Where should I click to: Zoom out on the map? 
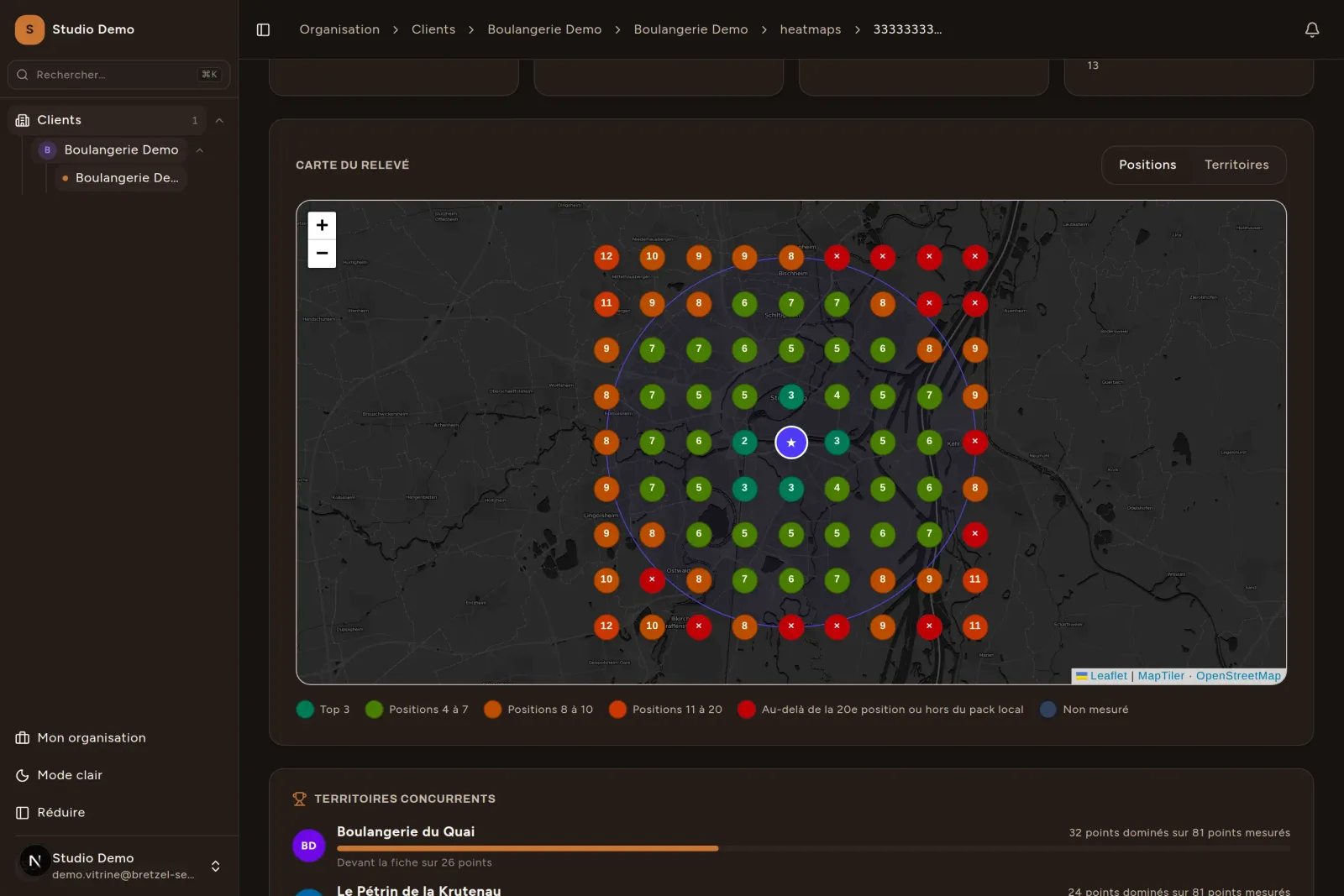pos(322,254)
